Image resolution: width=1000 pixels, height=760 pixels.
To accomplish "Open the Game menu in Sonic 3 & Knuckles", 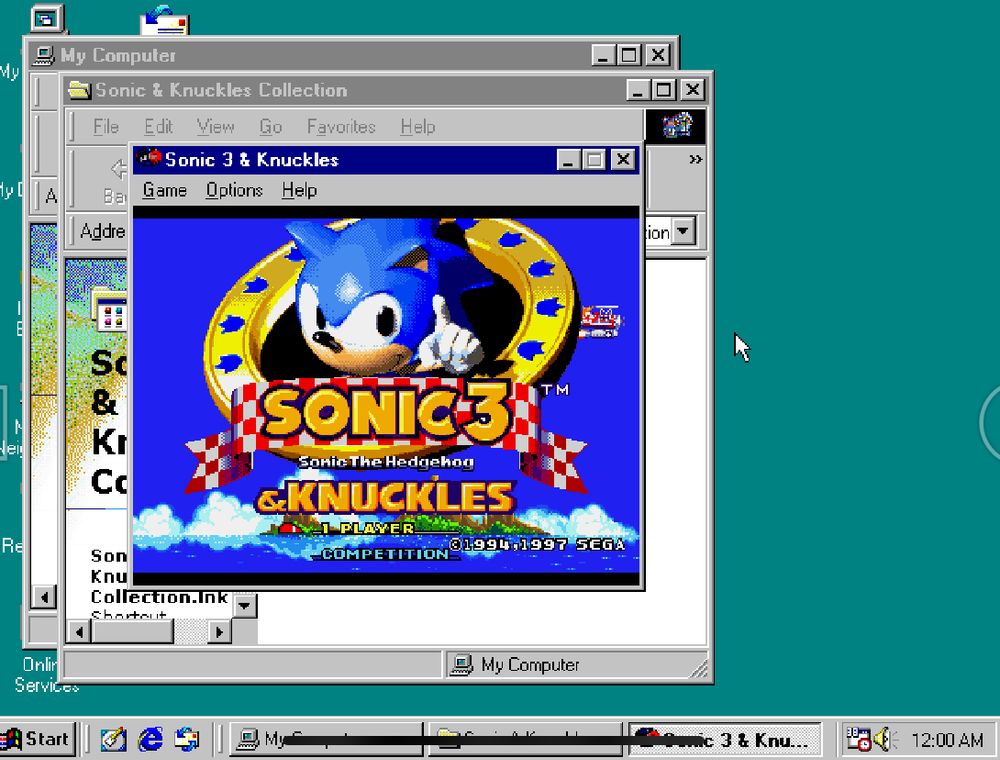I will pyautogui.click(x=165, y=191).
